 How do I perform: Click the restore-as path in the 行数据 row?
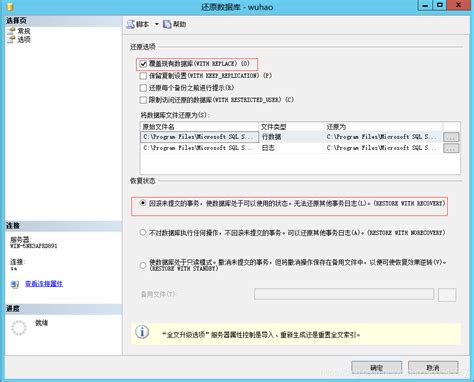pyautogui.click(x=384, y=137)
